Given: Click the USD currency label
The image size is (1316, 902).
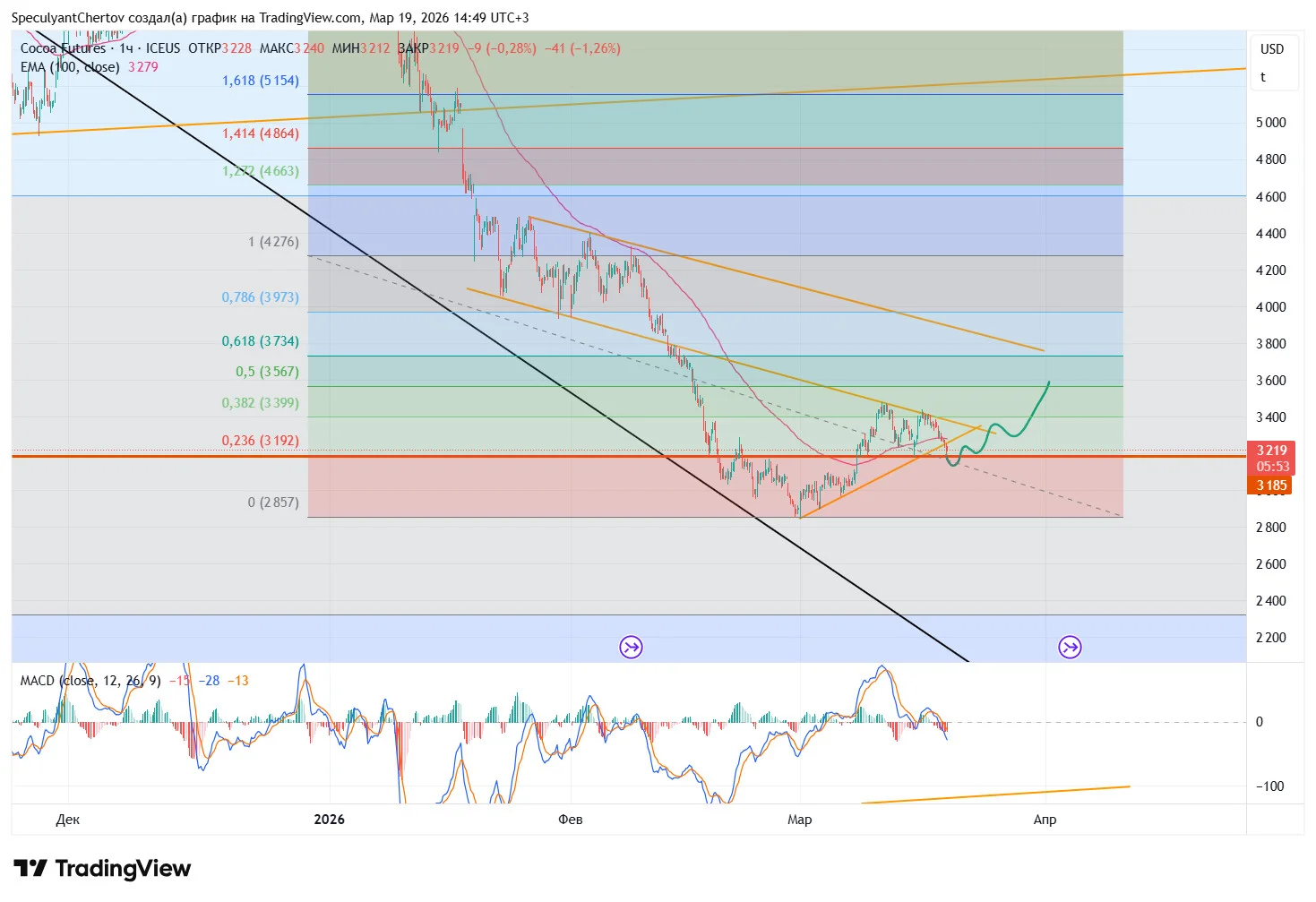Looking at the screenshot, I should 1272,49.
